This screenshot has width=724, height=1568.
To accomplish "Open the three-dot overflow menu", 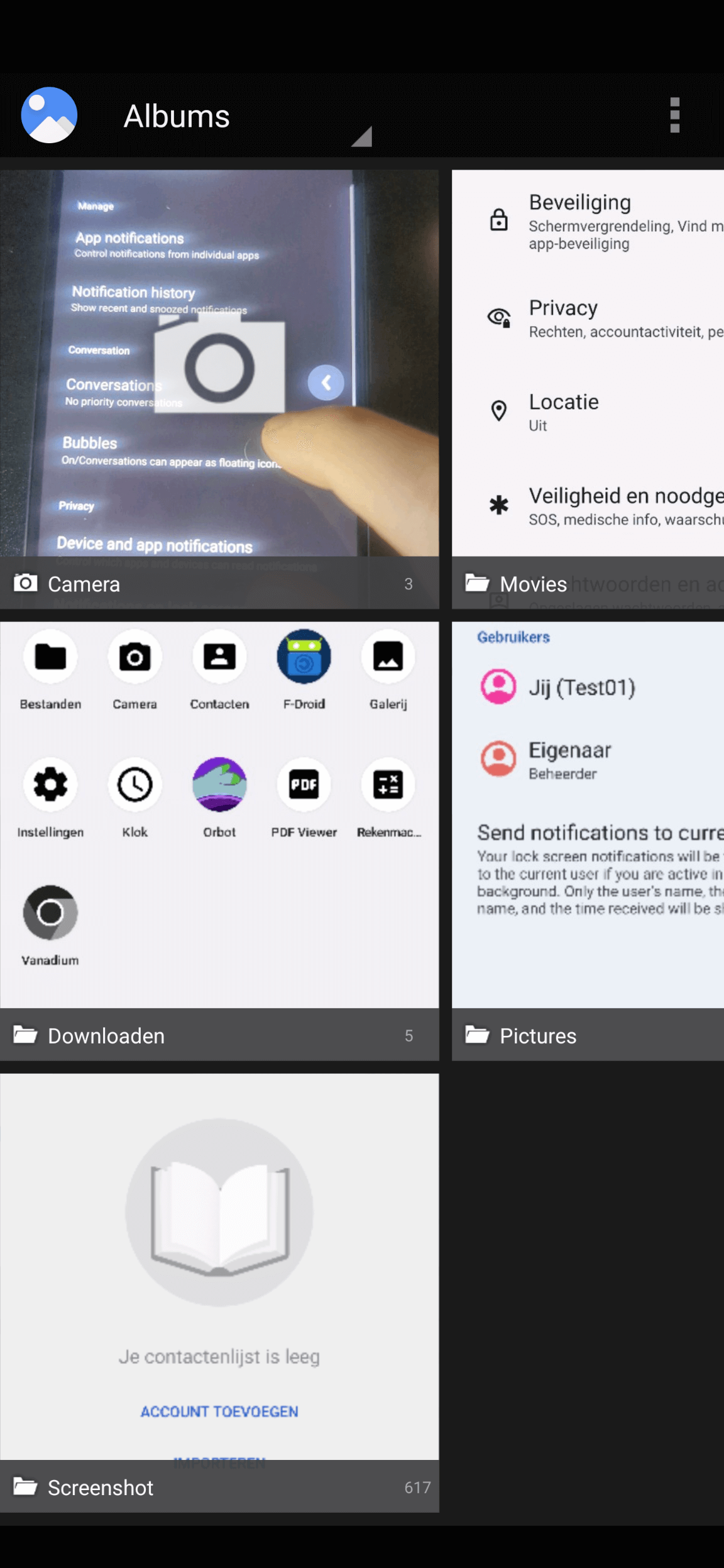I will [674, 116].
